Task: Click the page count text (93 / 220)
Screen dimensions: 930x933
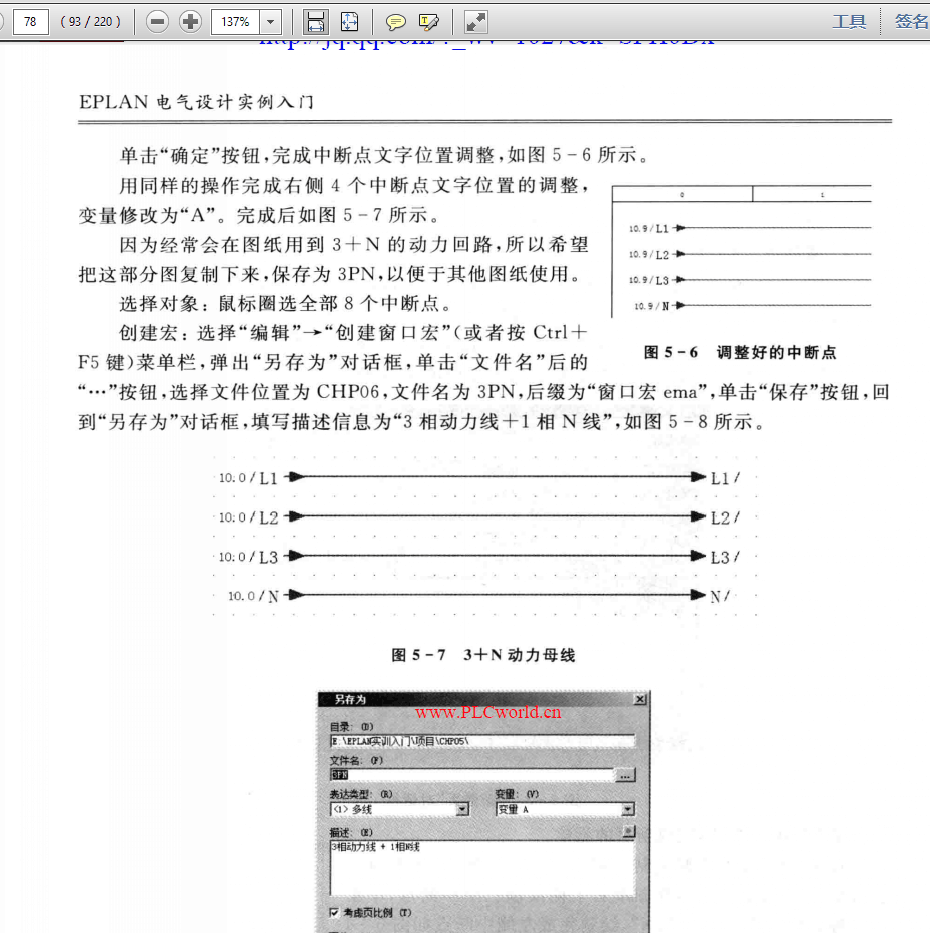Action: [90, 22]
